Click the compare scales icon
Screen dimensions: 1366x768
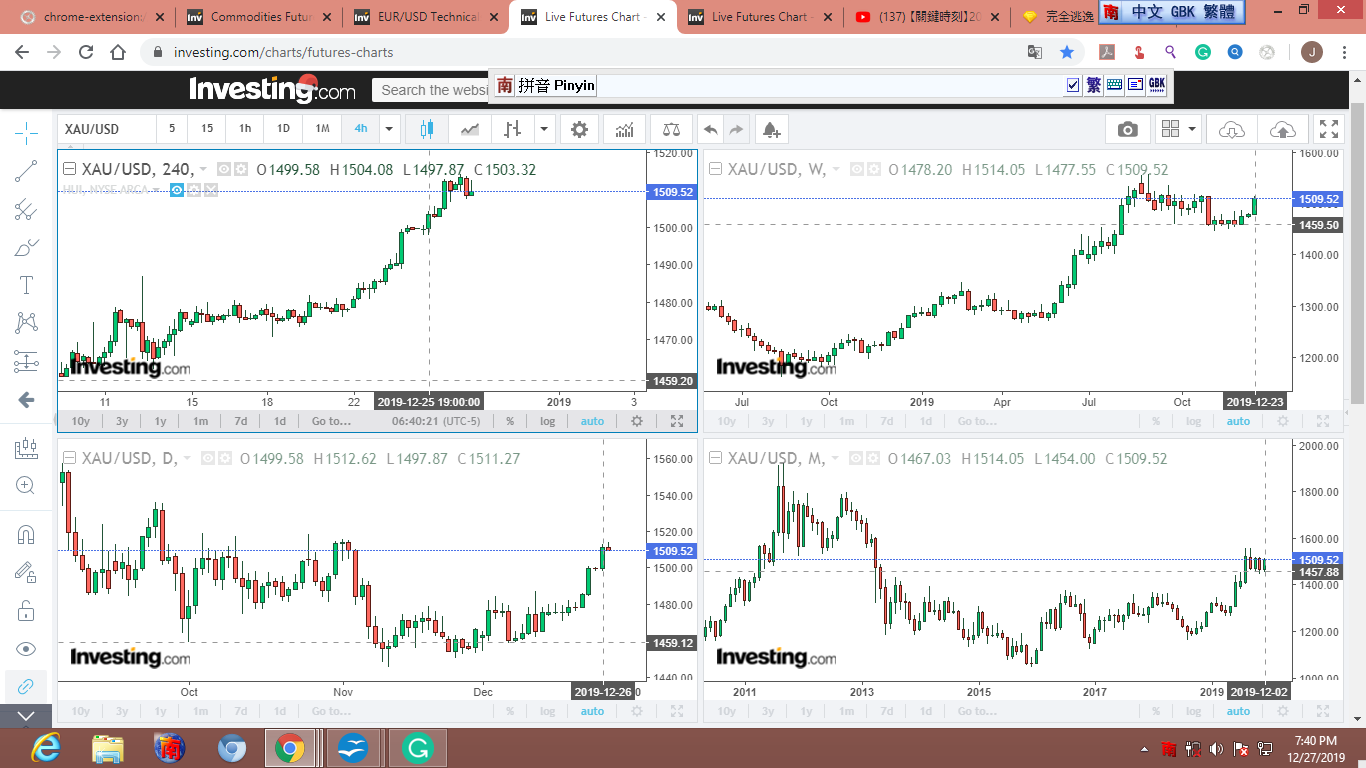click(671, 129)
